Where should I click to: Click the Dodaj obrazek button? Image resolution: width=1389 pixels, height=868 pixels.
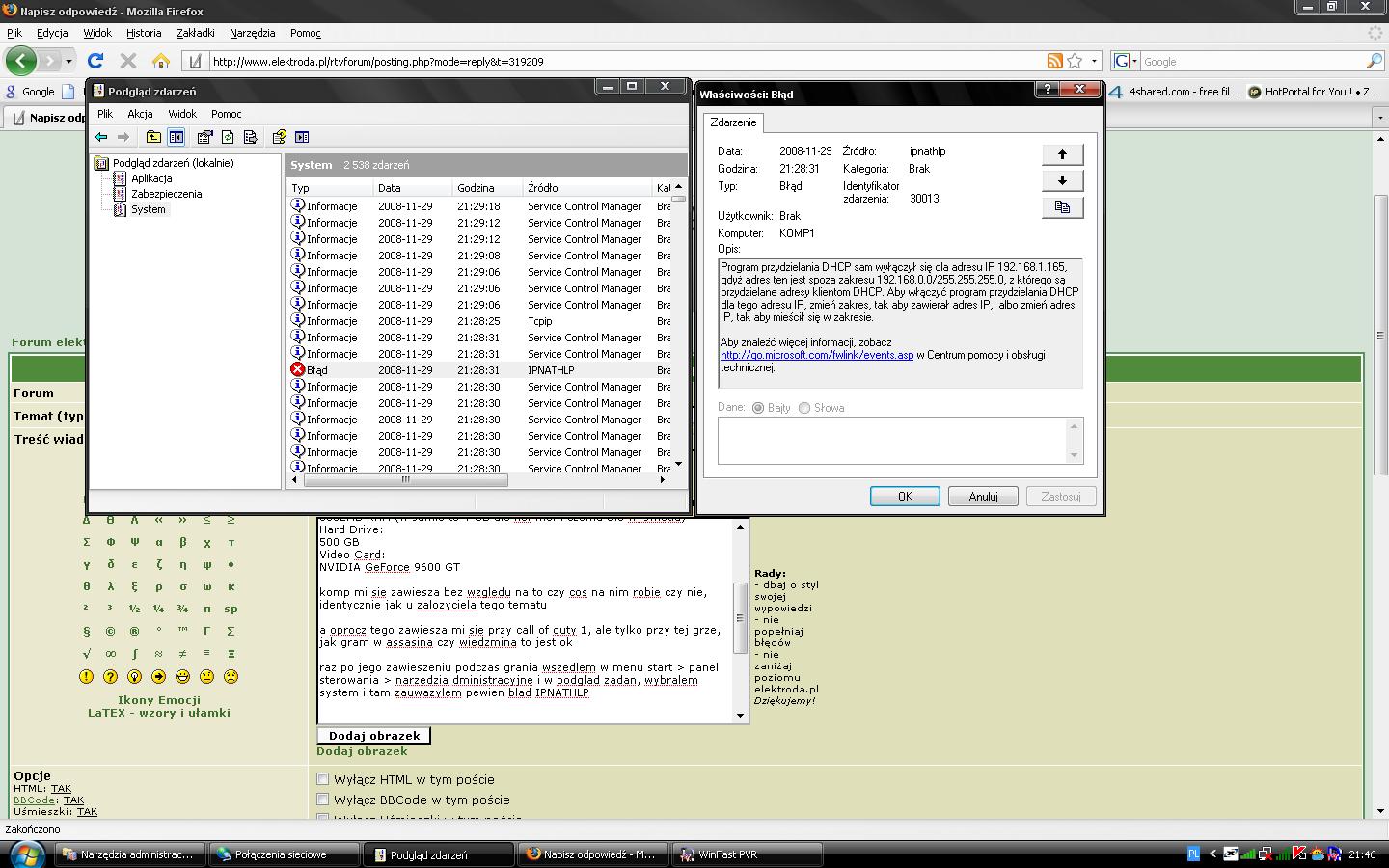click(374, 736)
